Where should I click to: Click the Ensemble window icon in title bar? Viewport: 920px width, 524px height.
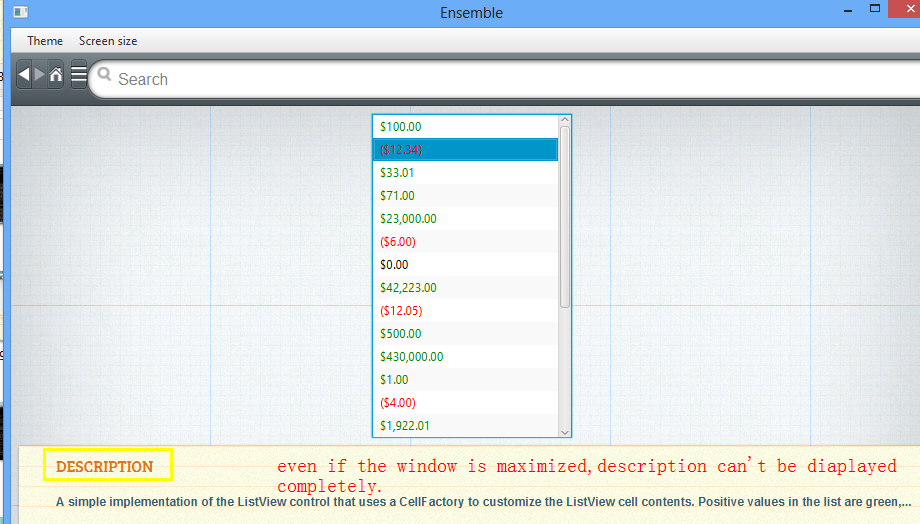point(20,13)
